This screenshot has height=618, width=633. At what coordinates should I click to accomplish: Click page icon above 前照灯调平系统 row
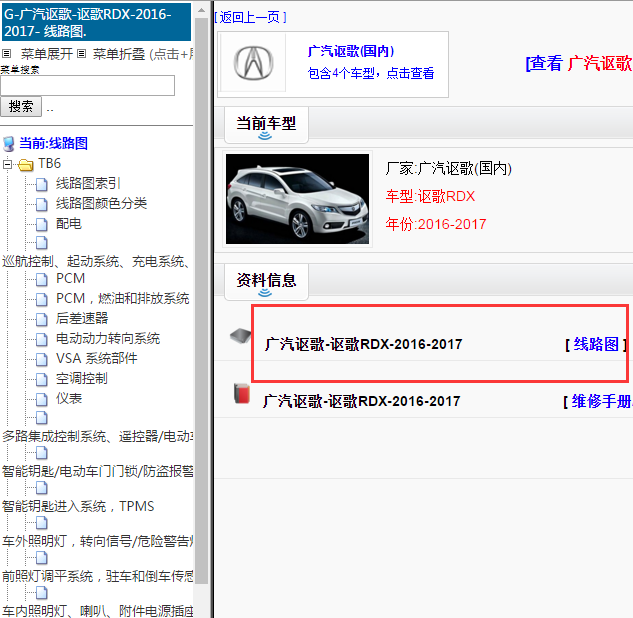click(x=42, y=557)
